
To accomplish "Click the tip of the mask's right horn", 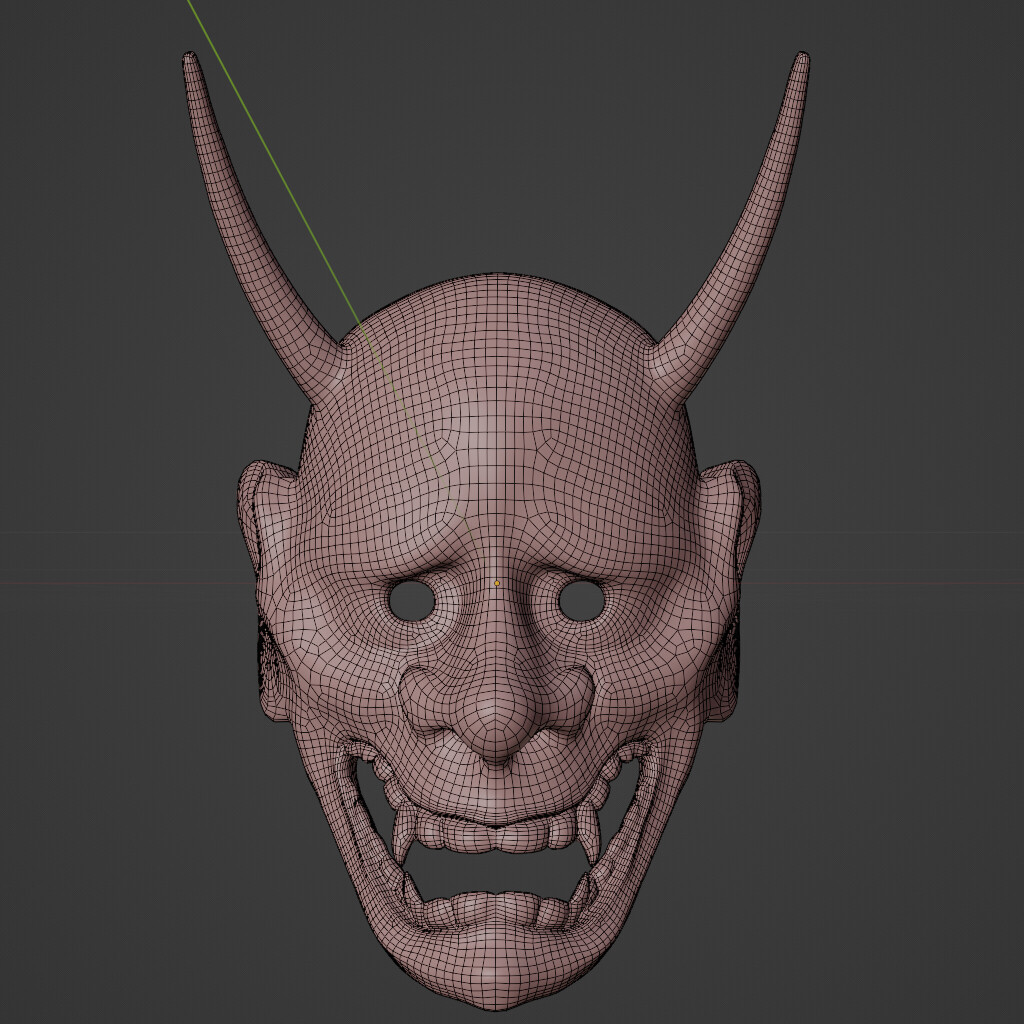I will click(802, 57).
